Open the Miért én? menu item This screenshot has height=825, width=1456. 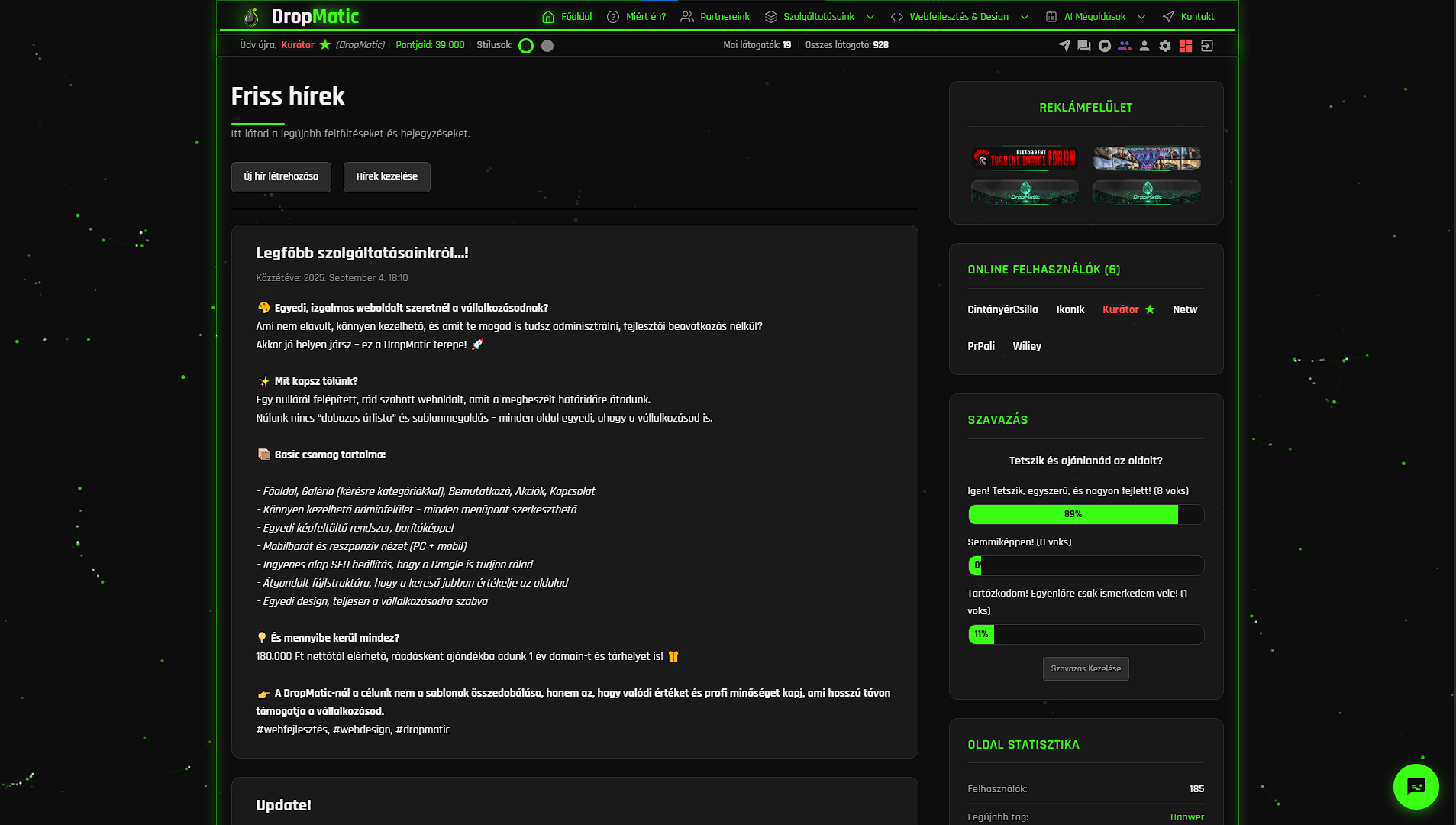click(x=636, y=17)
